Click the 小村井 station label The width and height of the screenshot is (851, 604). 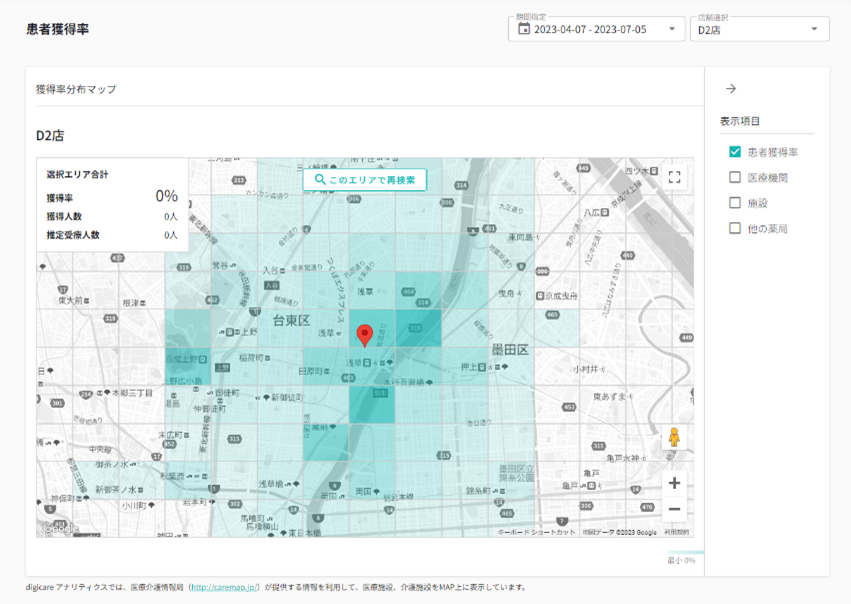[x=585, y=369]
